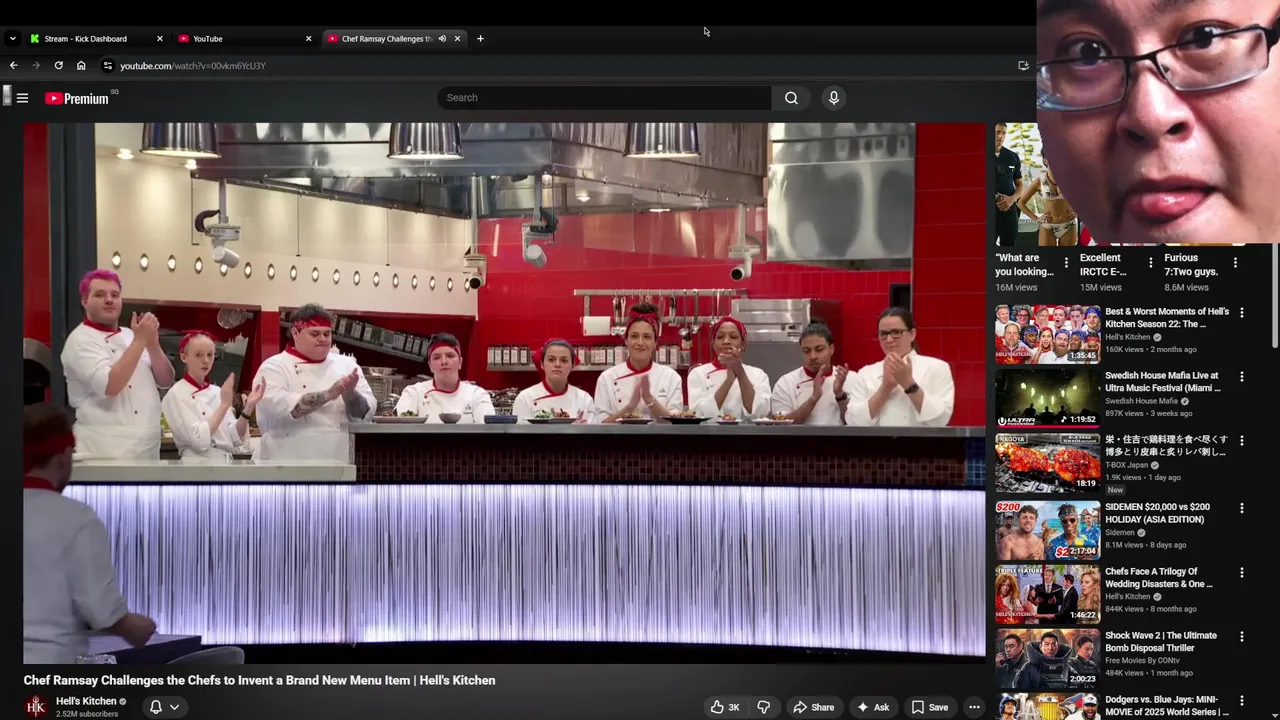Screen dimensions: 1280x720
Task: Click the 'Chef Ramsay Challenges the Chefs' video title
Action: pos(259,680)
